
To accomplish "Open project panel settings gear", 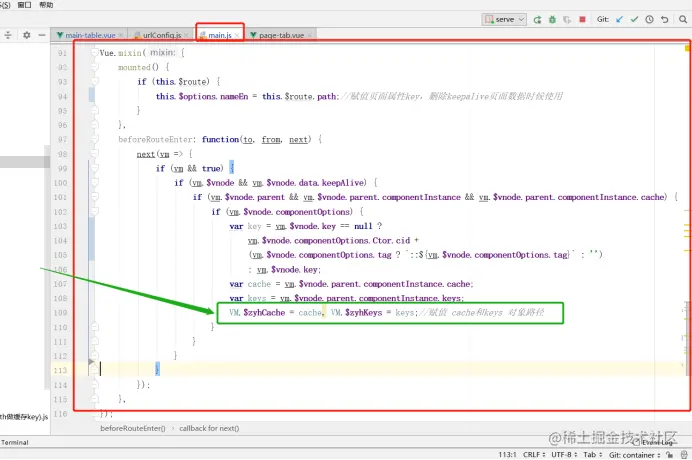I will pyautogui.click(x=26, y=35).
